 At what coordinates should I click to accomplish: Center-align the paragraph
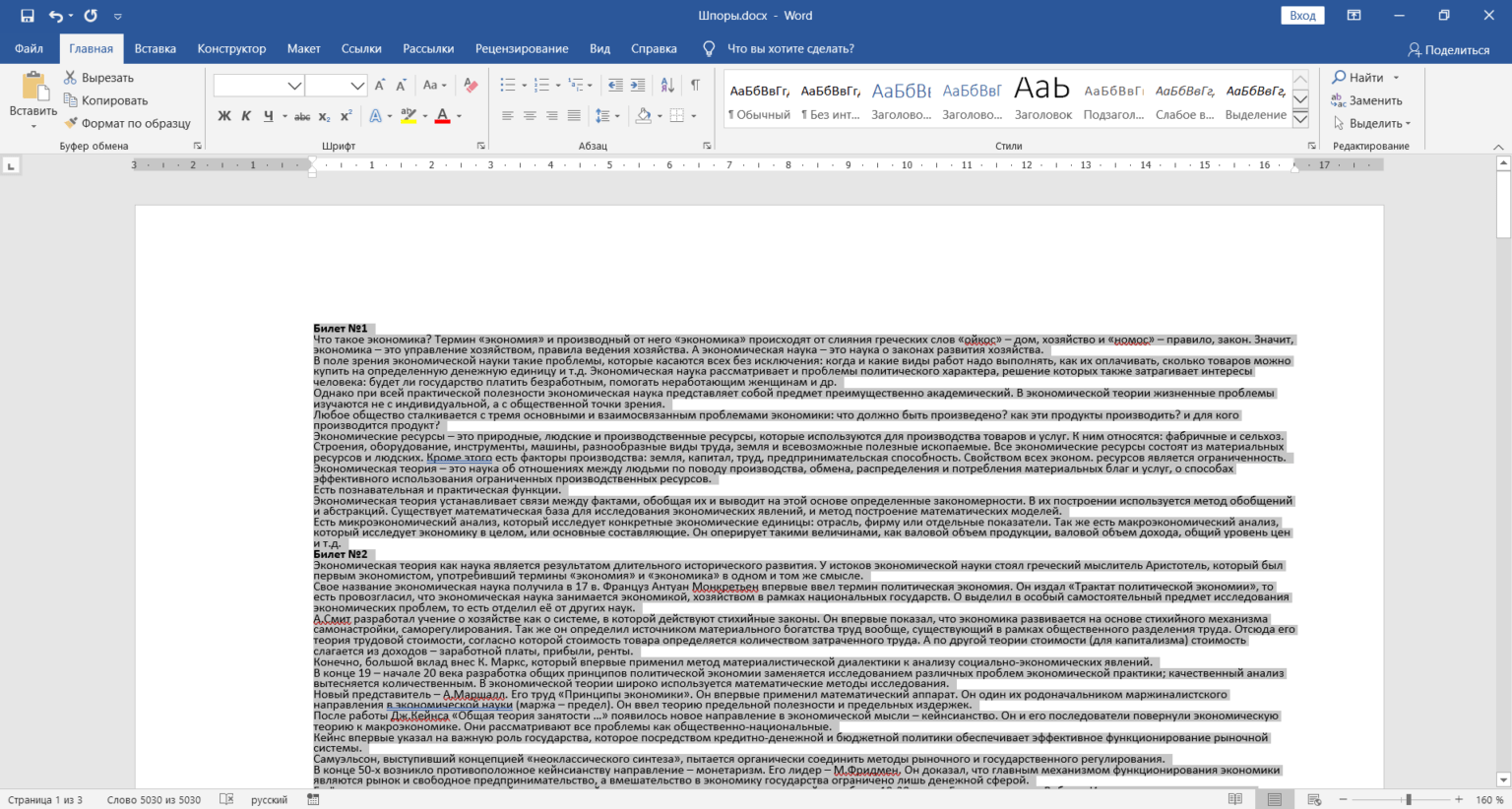tap(530, 116)
